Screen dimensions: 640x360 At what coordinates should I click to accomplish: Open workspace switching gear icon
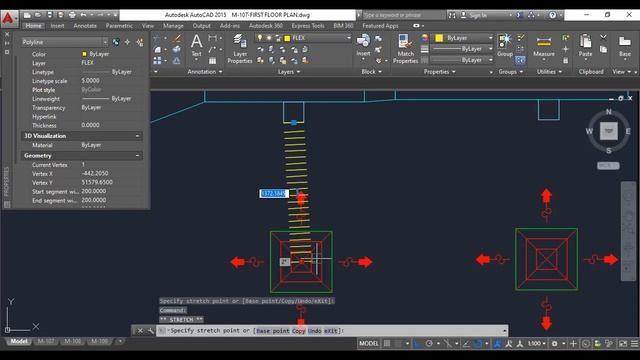tap(554, 344)
